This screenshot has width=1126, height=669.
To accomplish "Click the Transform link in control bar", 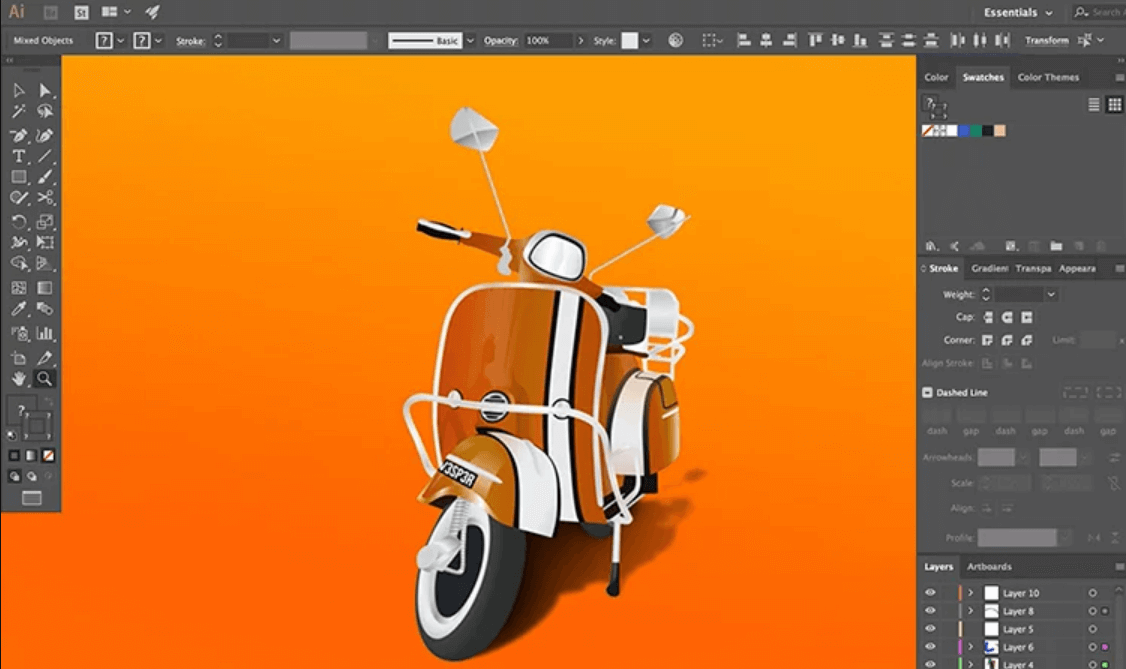I will coord(1046,41).
